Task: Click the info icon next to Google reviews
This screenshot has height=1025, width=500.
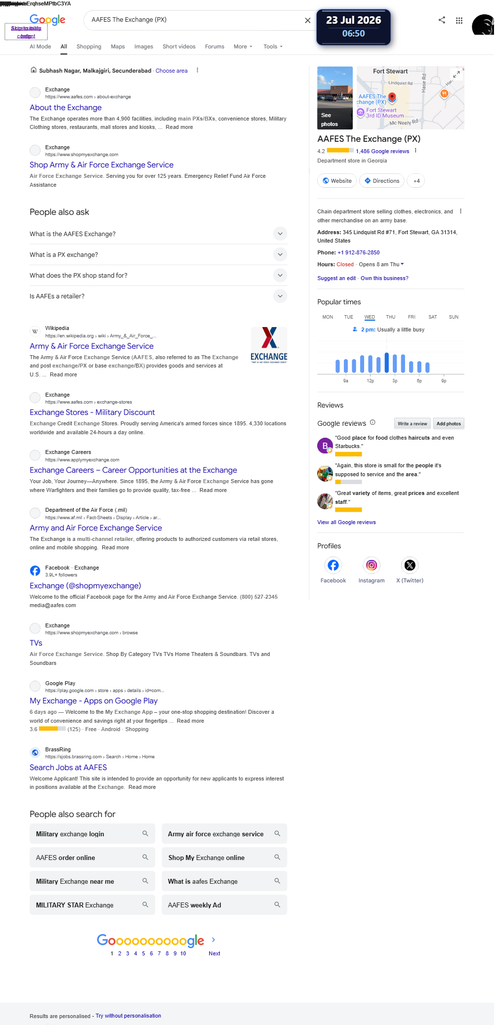Action: coord(373,422)
